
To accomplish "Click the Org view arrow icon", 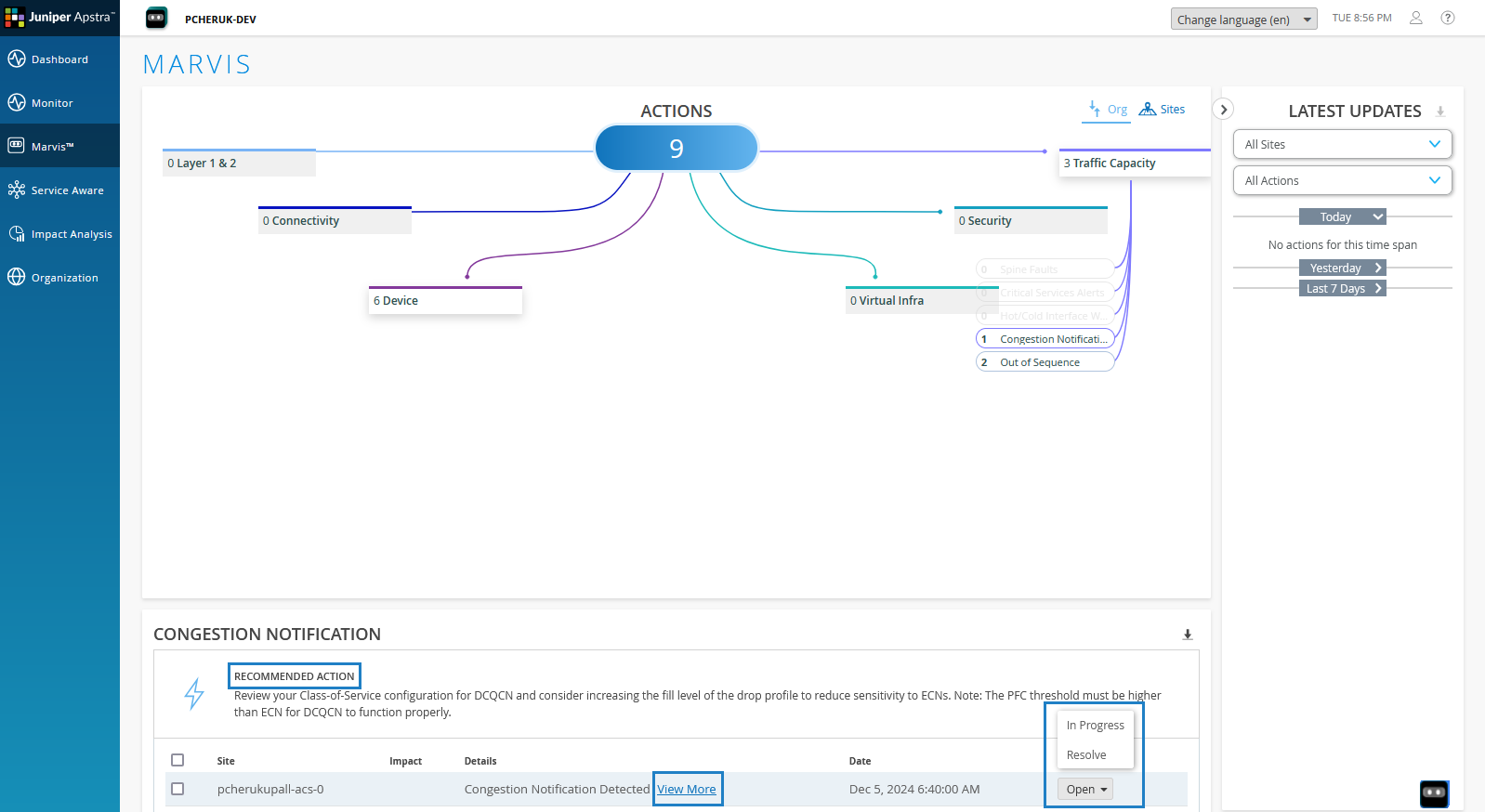I will [x=1095, y=109].
